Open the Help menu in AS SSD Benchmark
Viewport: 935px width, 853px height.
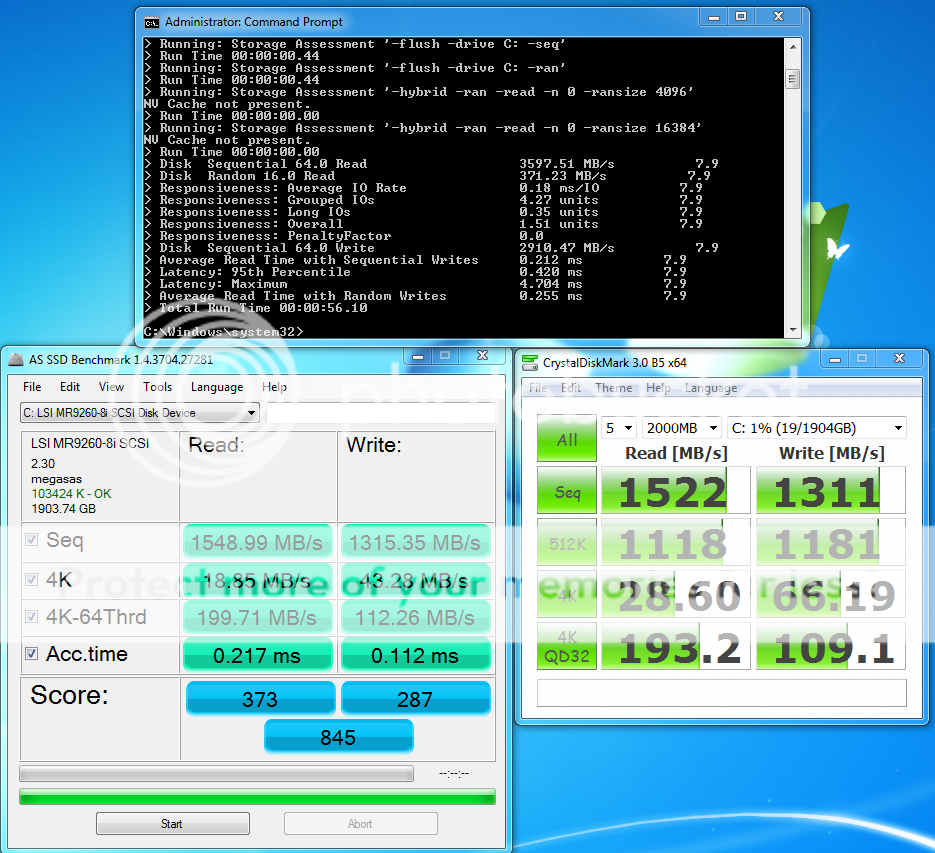[274, 387]
